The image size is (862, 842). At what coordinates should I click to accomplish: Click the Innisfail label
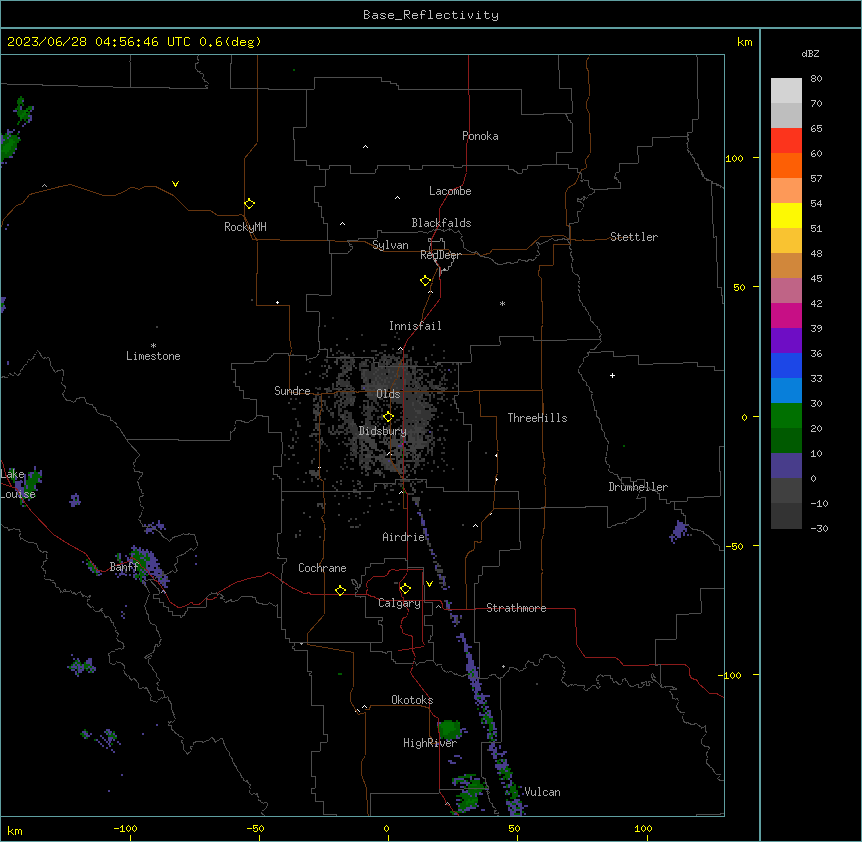[x=415, y=326]
